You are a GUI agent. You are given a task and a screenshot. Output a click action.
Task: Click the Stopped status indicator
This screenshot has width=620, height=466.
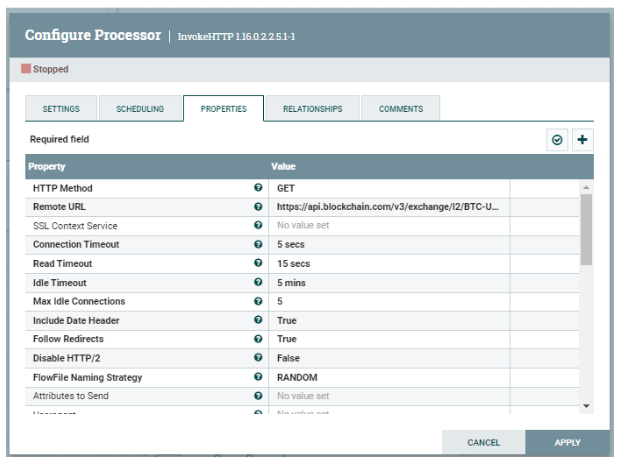45,69
